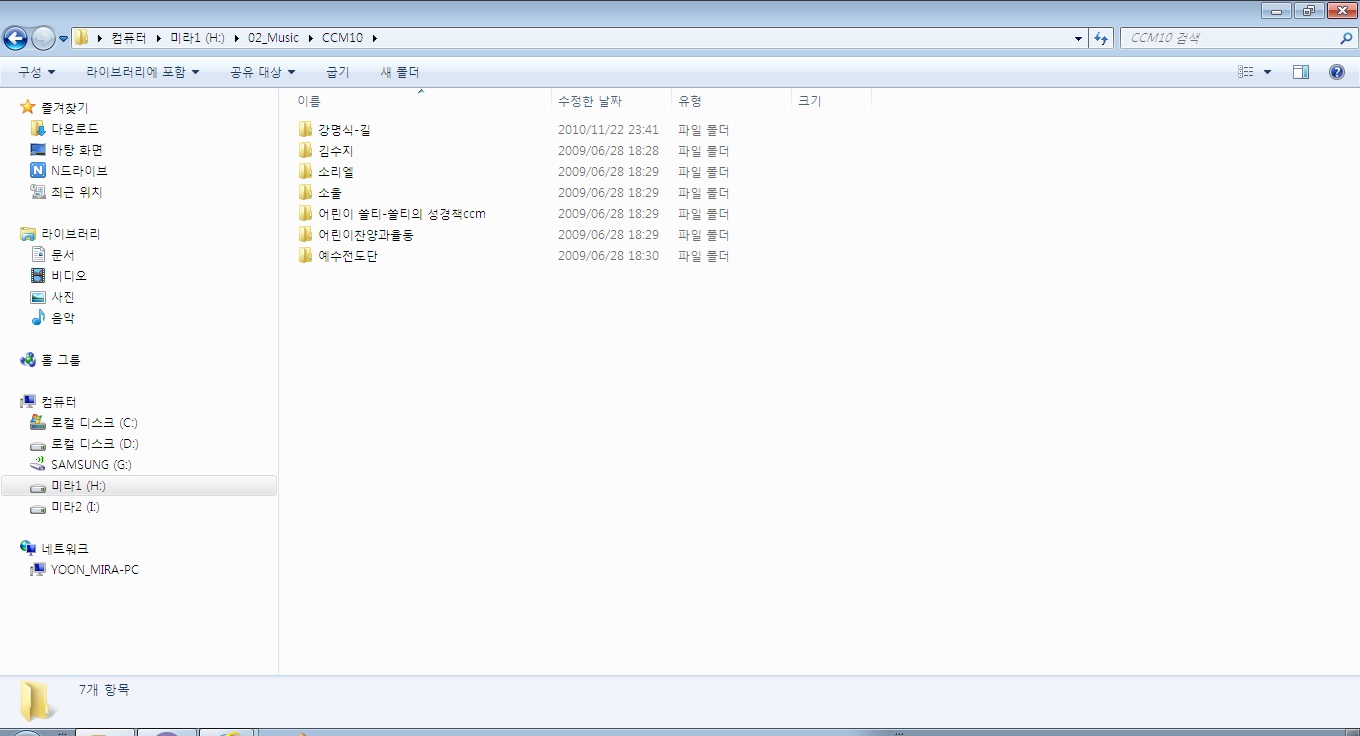Click the refresh icon beside address bar
The width and height of the screenshot is (1360, 736).
(x=1101, y=38)
